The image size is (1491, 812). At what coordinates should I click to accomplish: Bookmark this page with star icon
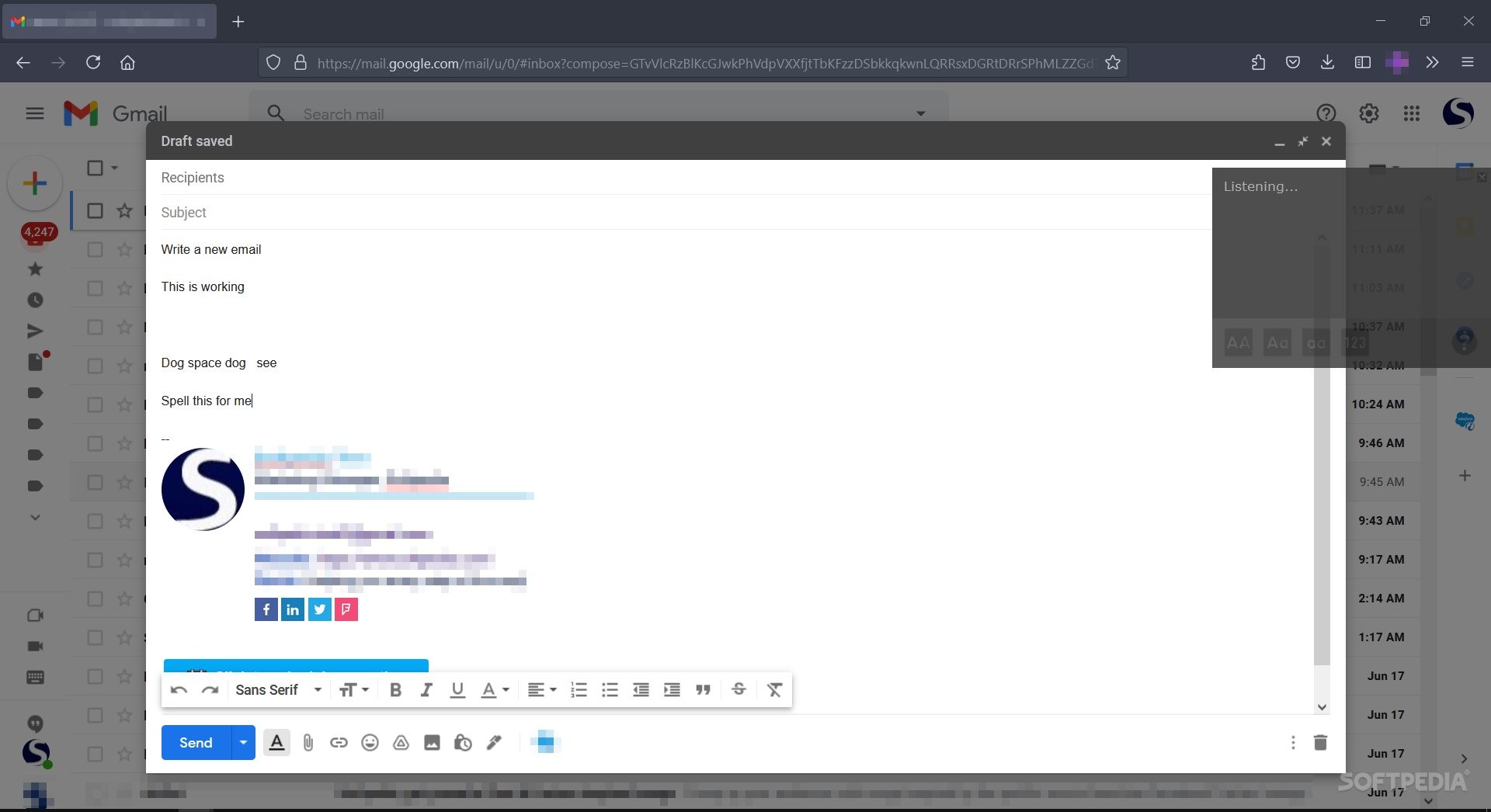tap(1112, 63)
